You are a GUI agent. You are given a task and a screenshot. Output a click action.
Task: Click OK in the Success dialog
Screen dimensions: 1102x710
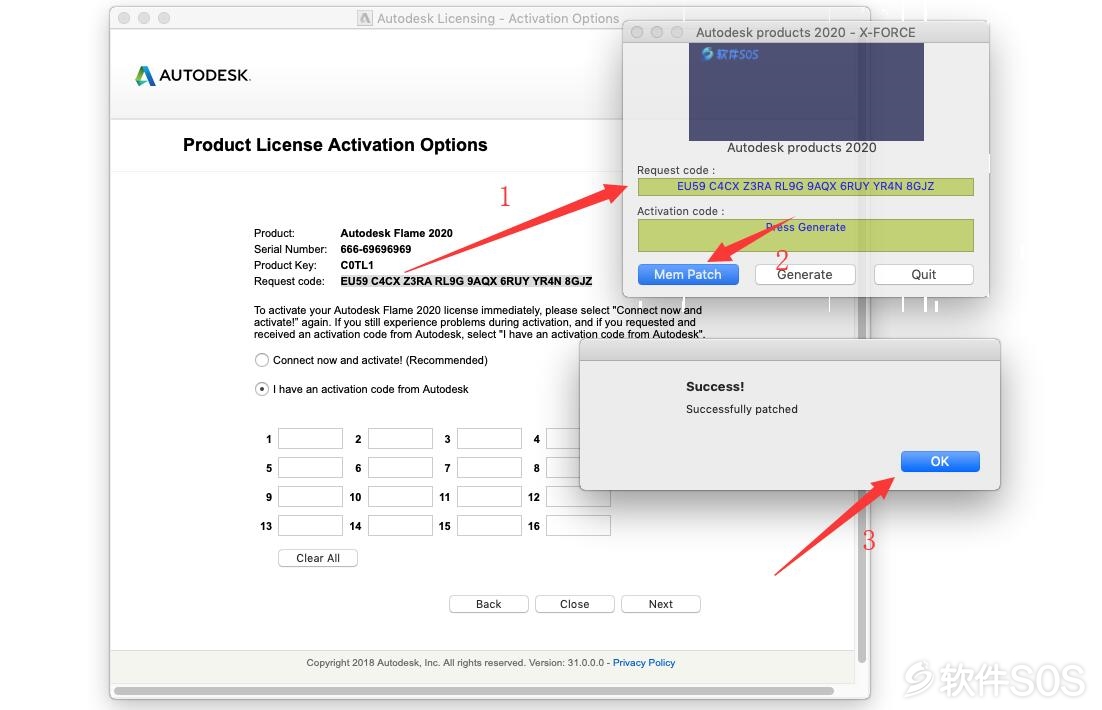pyautogui.click(x=940, y=461)
